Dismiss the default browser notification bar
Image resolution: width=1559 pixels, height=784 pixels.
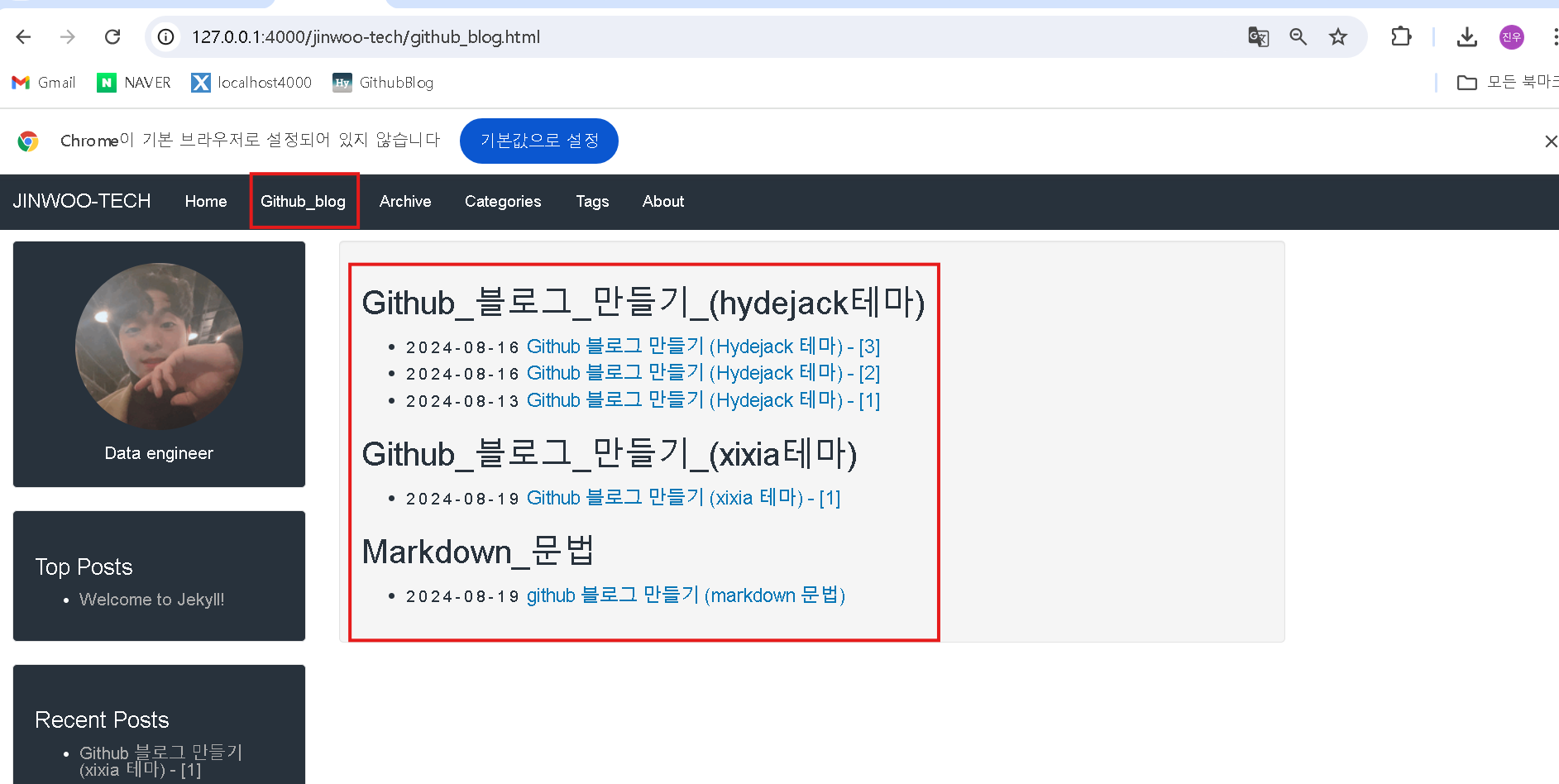point(1550,141)
